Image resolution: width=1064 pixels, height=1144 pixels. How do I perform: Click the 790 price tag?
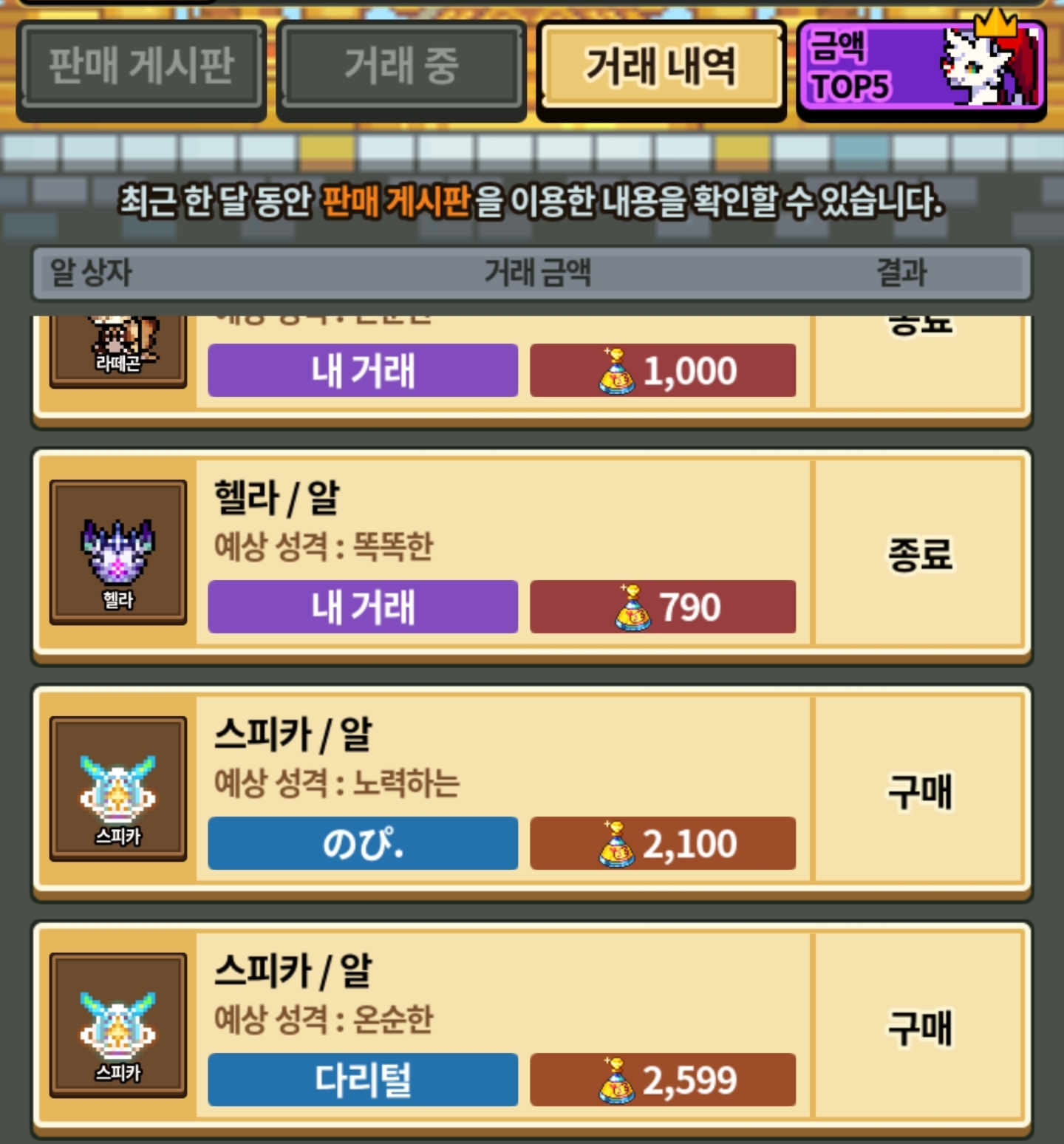(x=663, y=607)
